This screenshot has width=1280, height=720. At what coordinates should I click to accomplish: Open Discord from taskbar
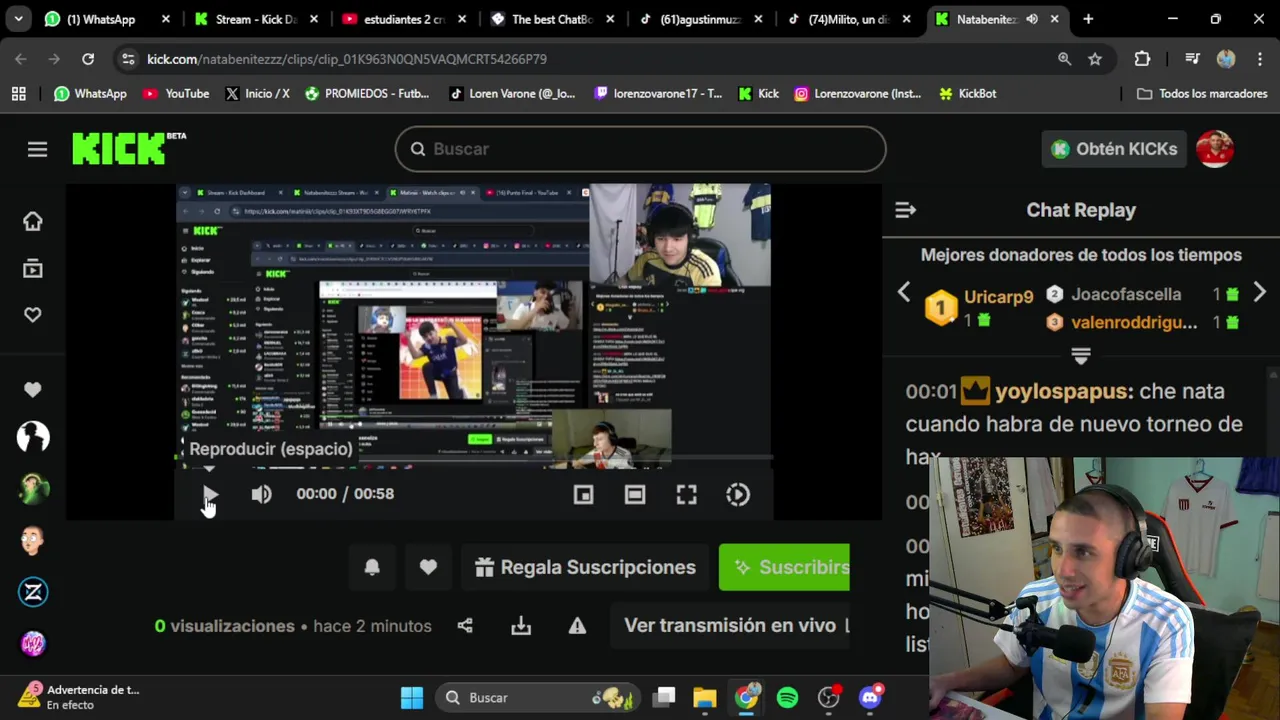(870, 697)
